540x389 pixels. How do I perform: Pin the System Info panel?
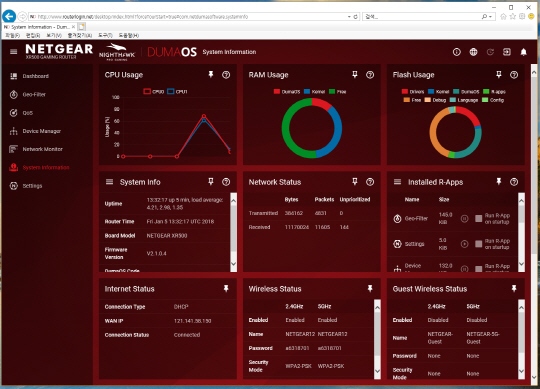click(211, 181)
